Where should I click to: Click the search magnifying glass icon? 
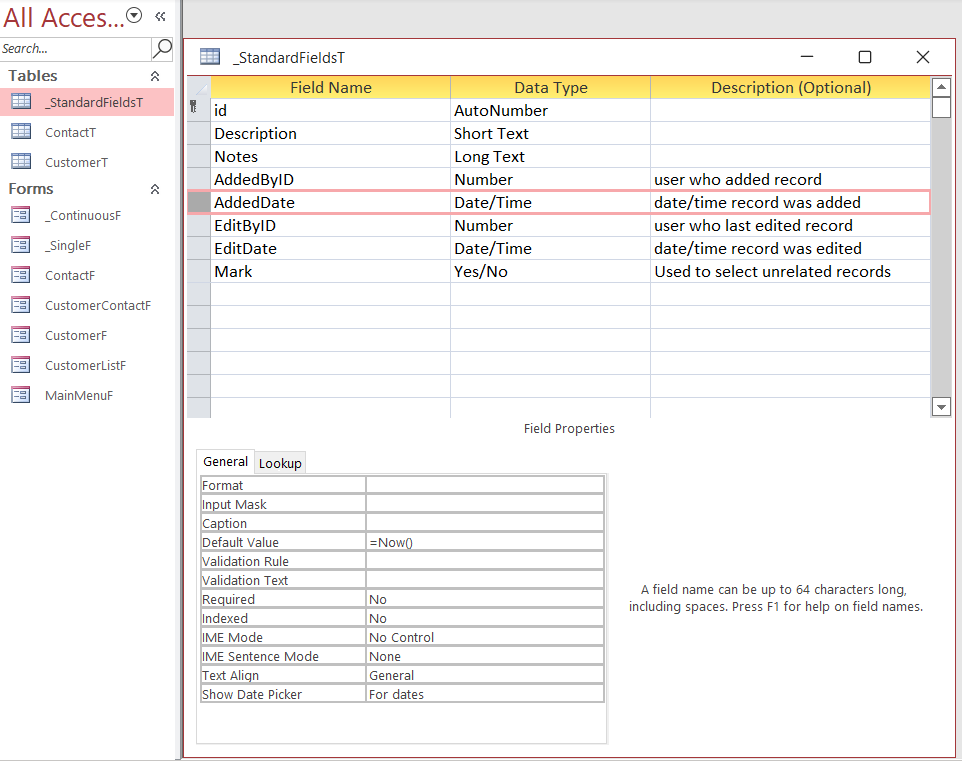[161, 48]
